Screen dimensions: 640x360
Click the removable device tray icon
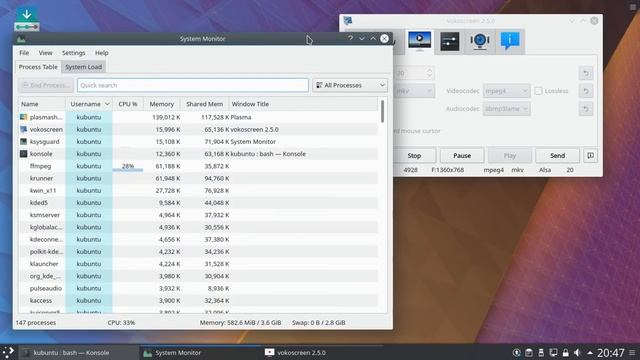(541, 353)
